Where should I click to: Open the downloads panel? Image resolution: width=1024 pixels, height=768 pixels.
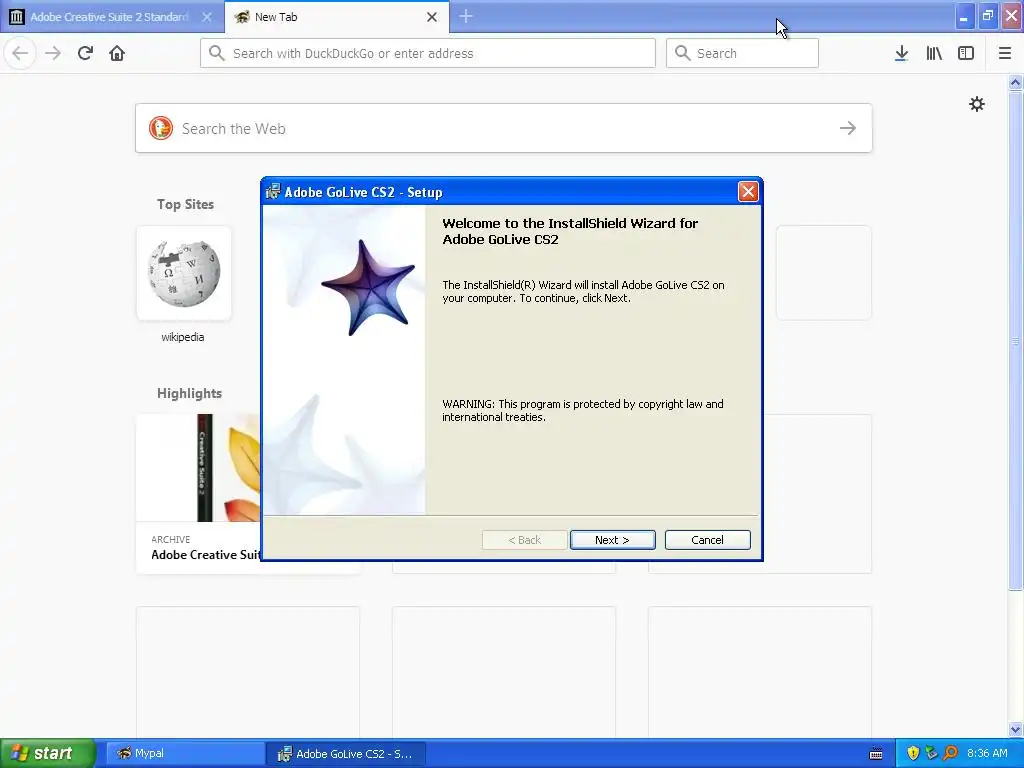click(901, 53)
